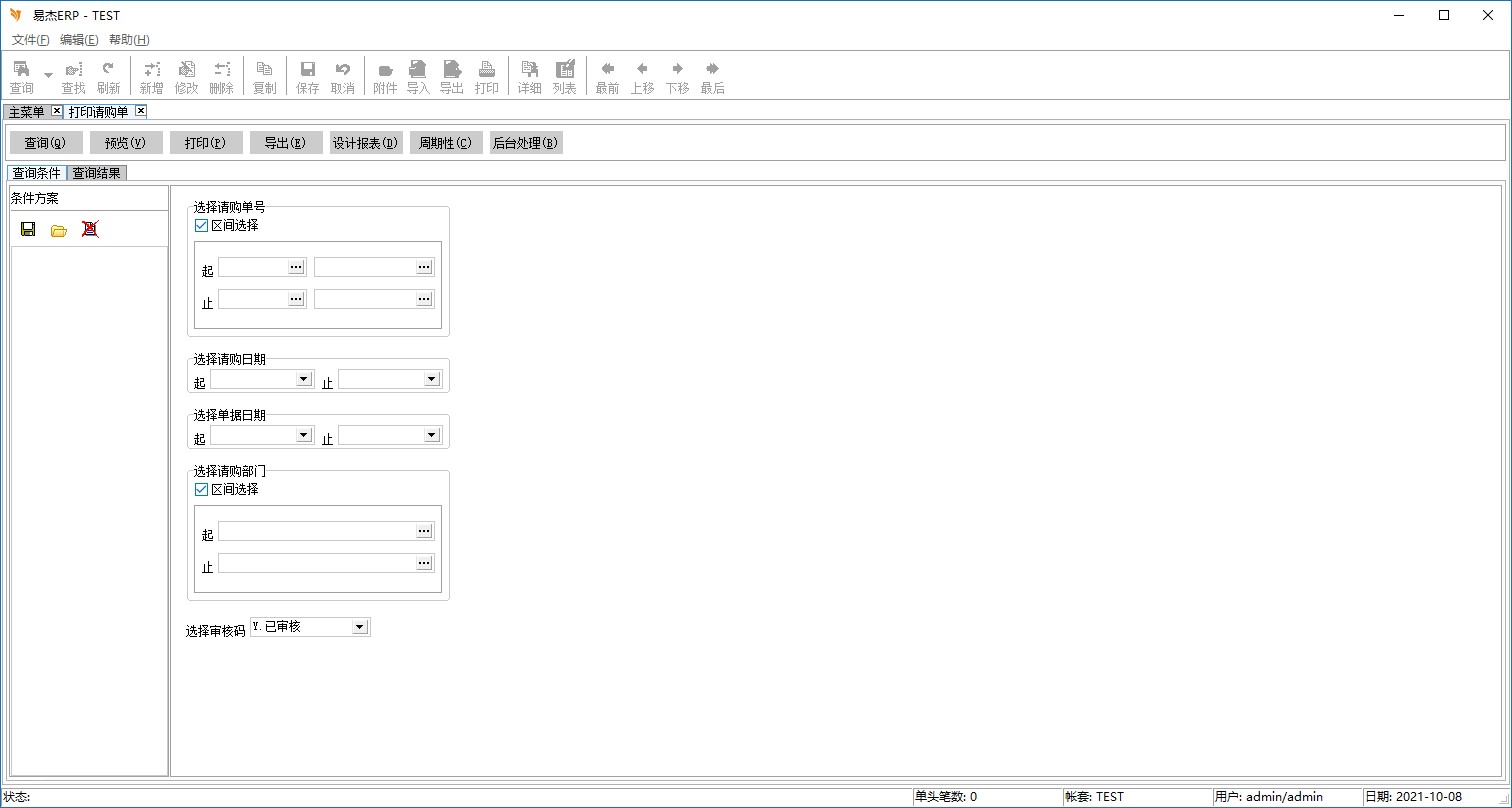Click the 请购部门 start input field
Viewport: 1512px width, 808px height.
point(316,531)
